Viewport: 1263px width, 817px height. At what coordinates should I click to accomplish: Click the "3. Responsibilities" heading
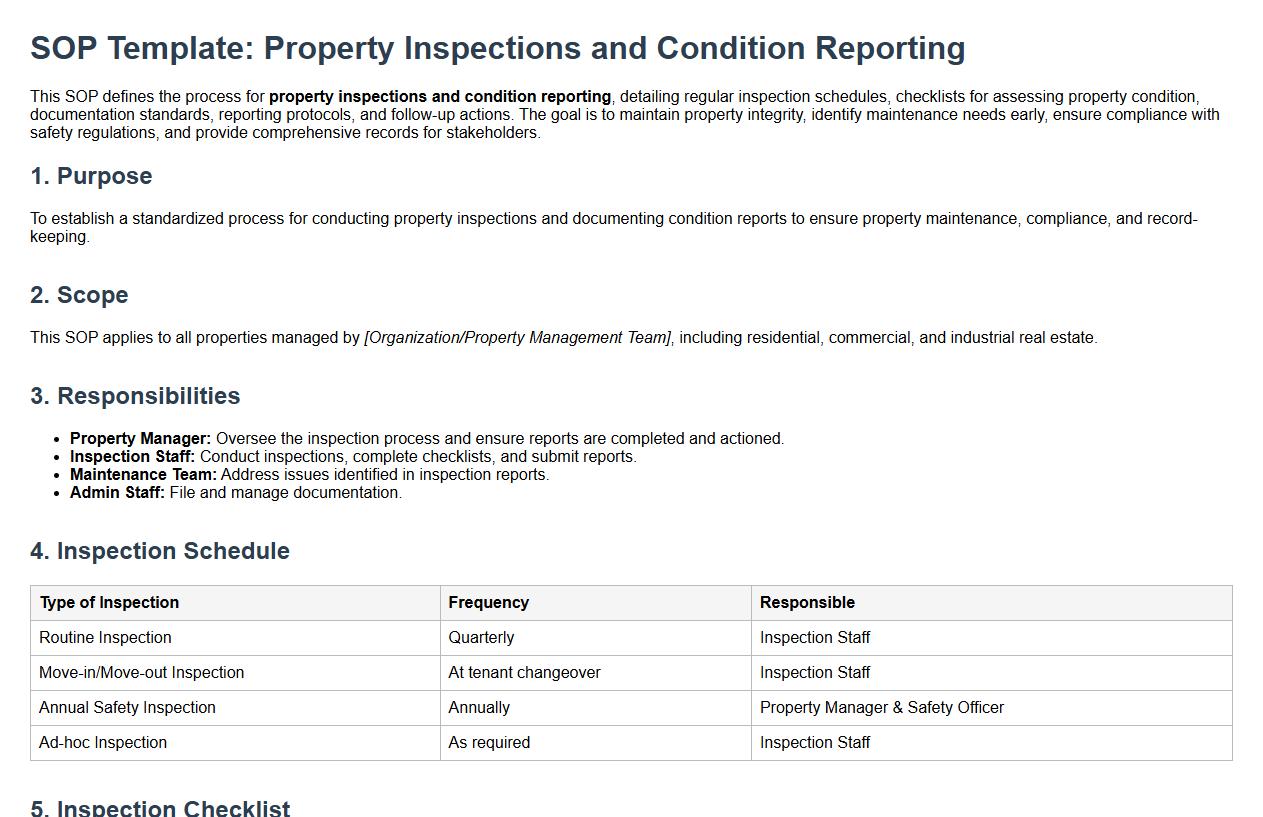coord(135,396)
